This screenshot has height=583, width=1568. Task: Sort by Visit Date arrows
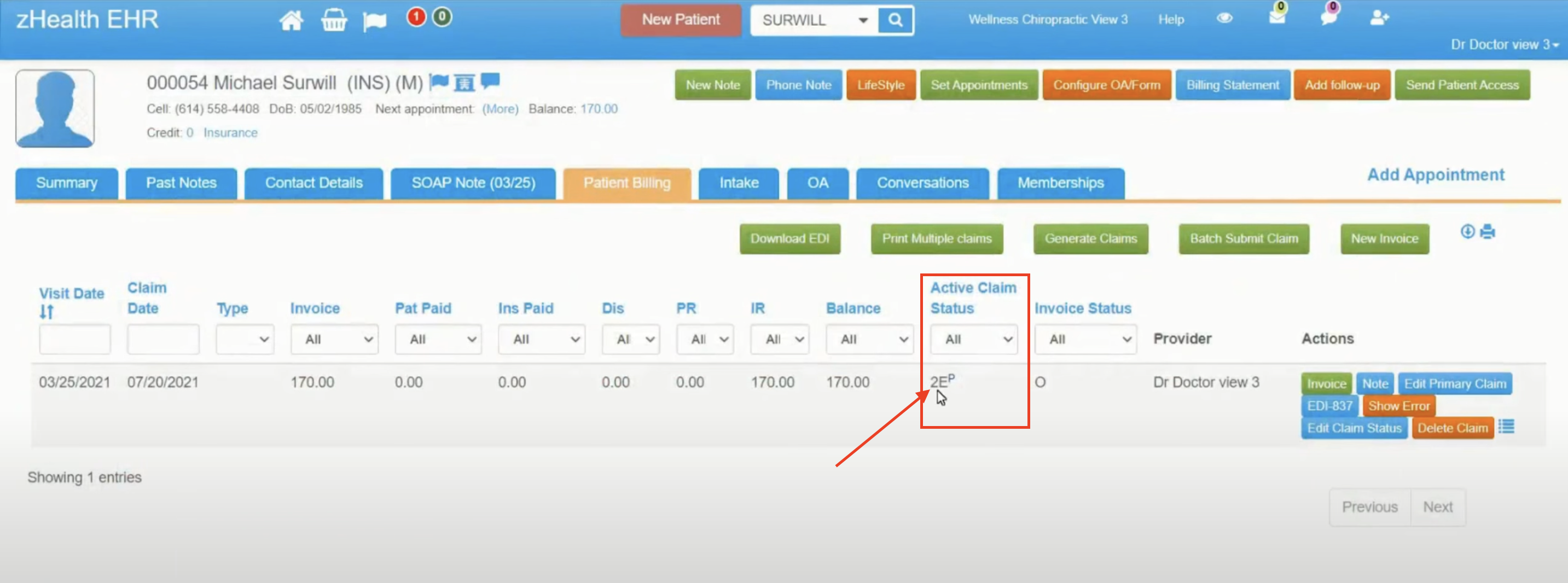pyautogui.click(x=47, y=312)
